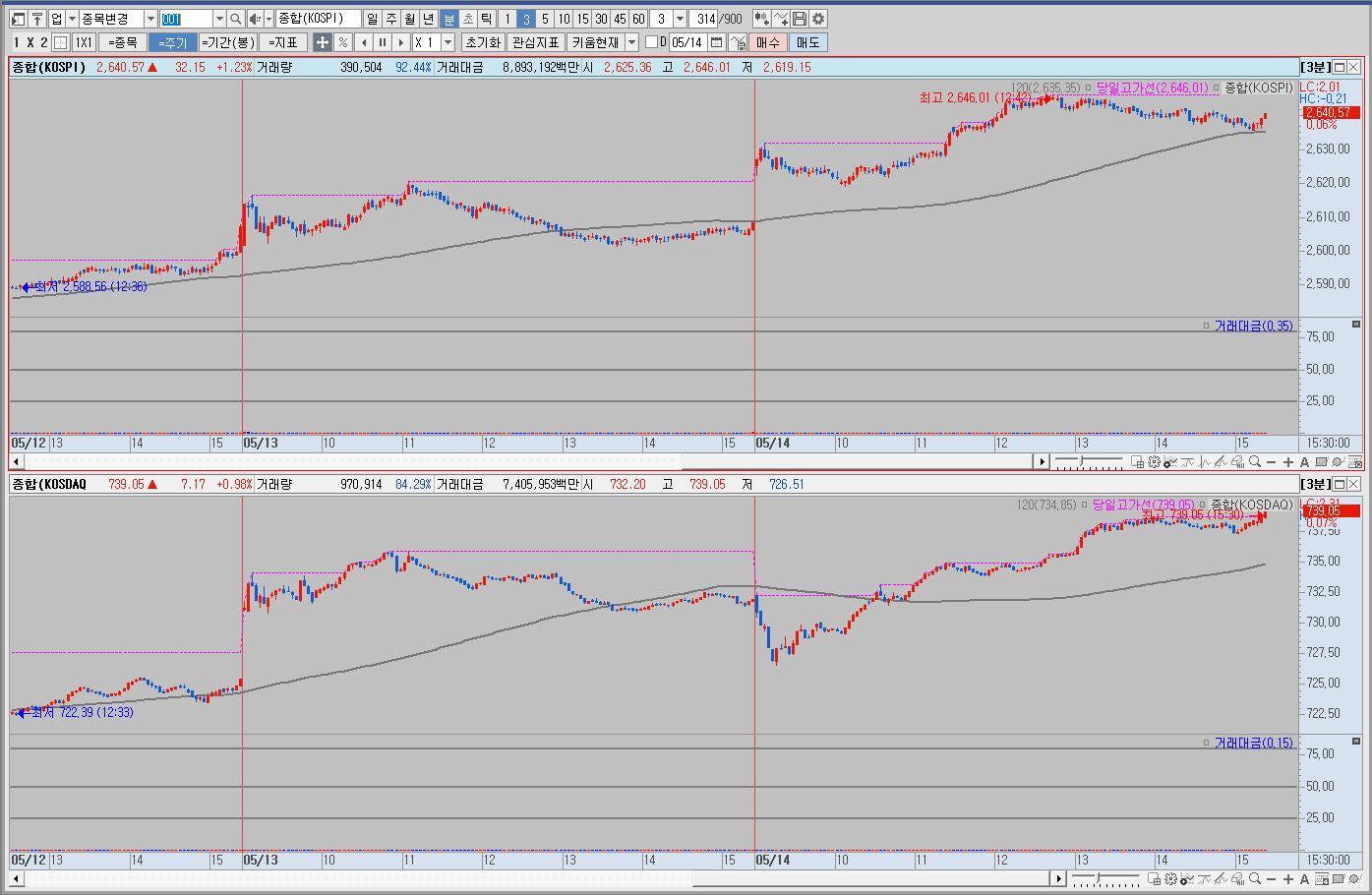Viewport: 1372px width, 895px height.
Task: Click the text 'A' tool in KOSDAQ chart toolbar
Action: coord(1304,878)
